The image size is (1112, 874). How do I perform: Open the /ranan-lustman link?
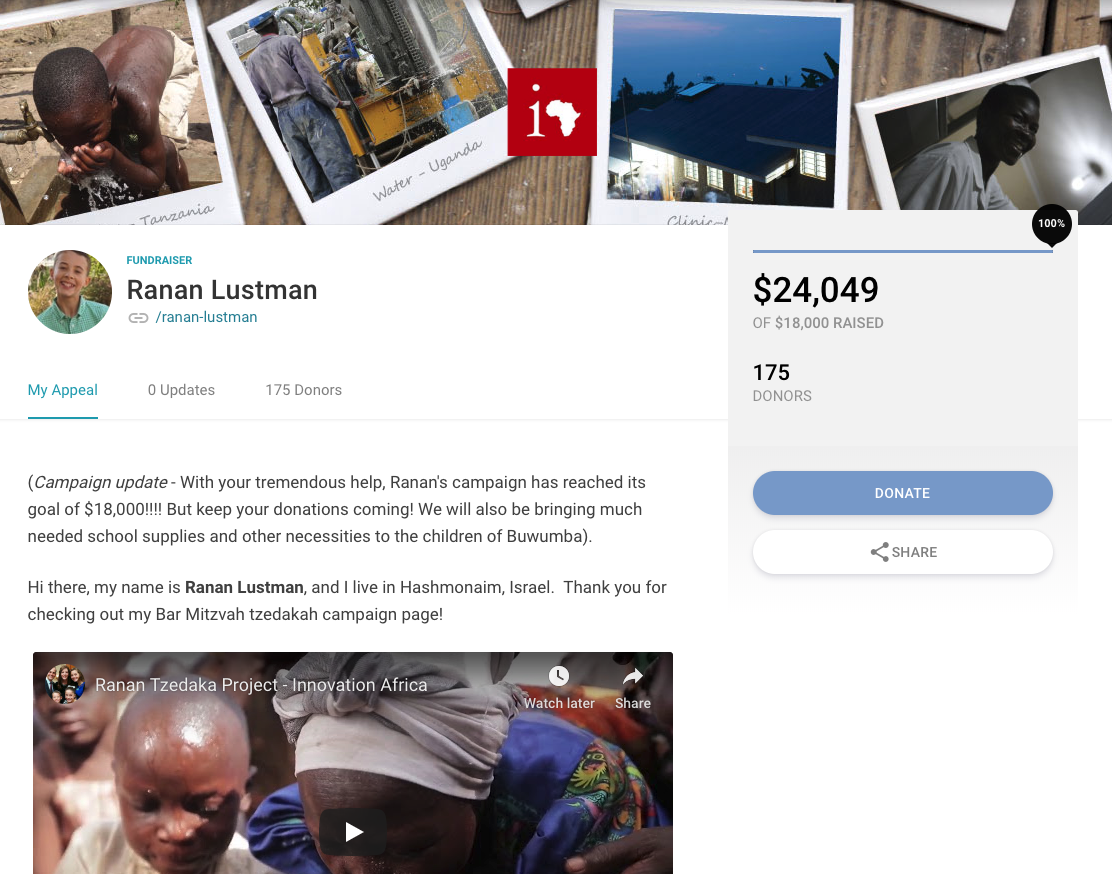tap(206, 317)
